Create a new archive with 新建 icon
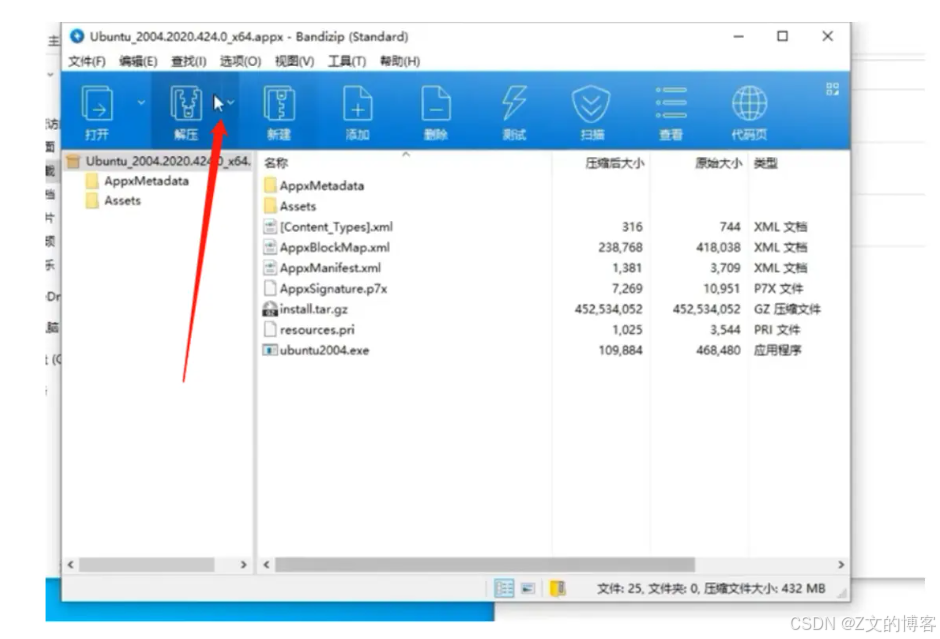Screen dimensions: 940x639 [279, 113]
